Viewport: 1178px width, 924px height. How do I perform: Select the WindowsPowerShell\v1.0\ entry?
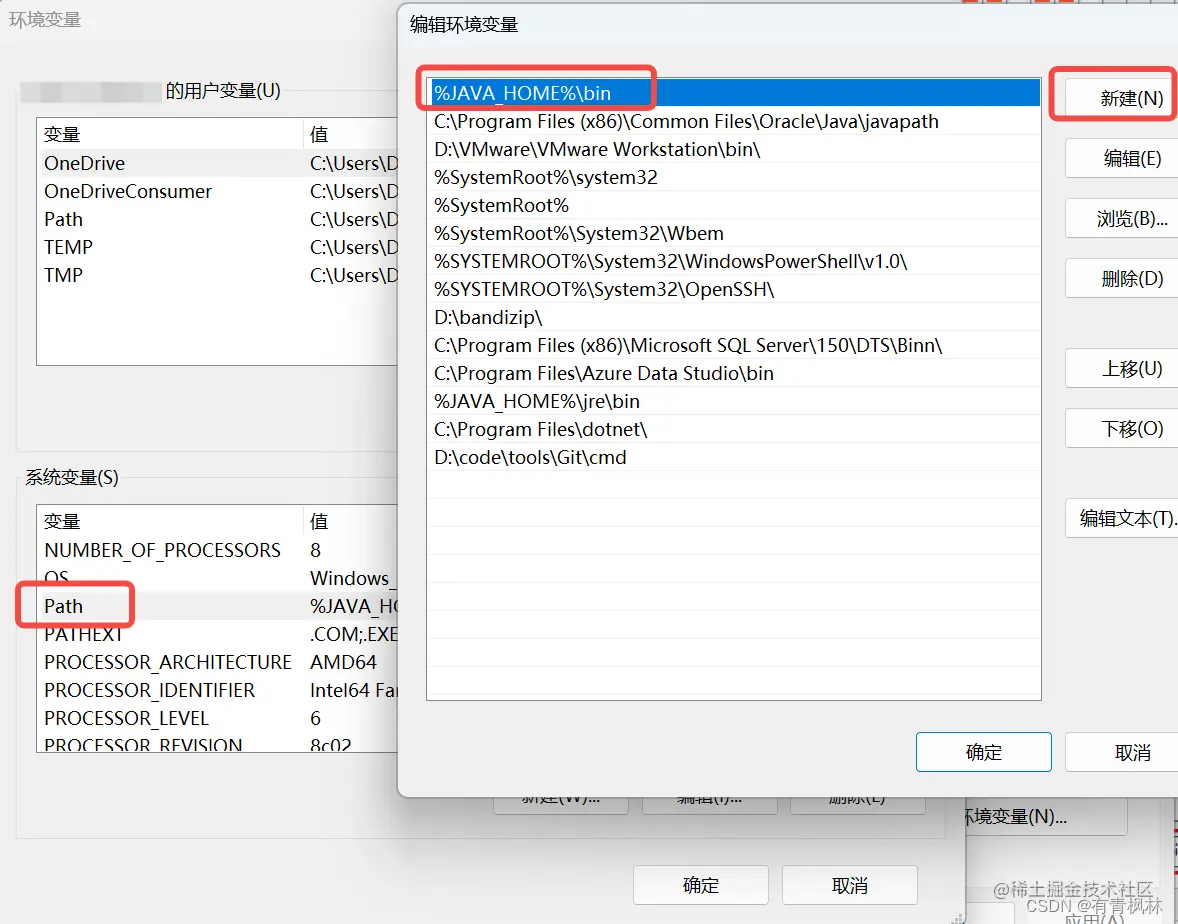[735, 261]
